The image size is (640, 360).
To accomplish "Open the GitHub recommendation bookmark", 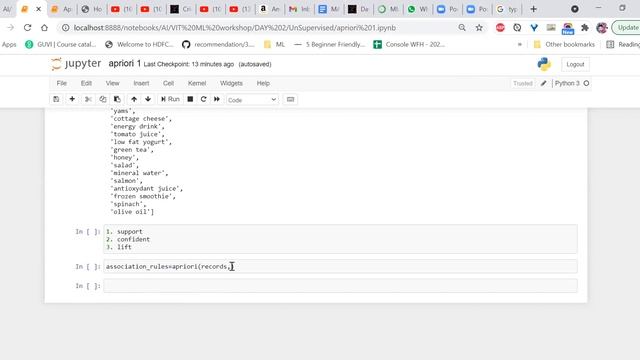I will (218, 44).
